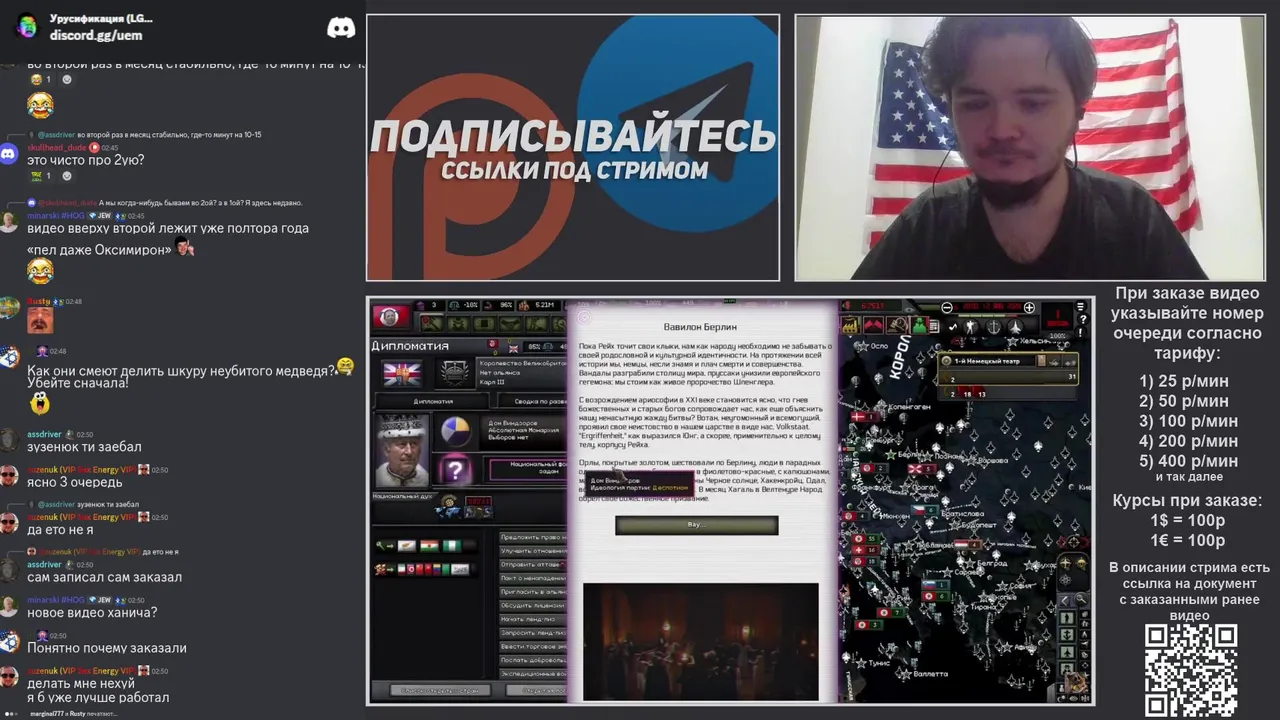Decrease game speed with minus button
The image size is (1280, 720).
(x=947, y=308)
